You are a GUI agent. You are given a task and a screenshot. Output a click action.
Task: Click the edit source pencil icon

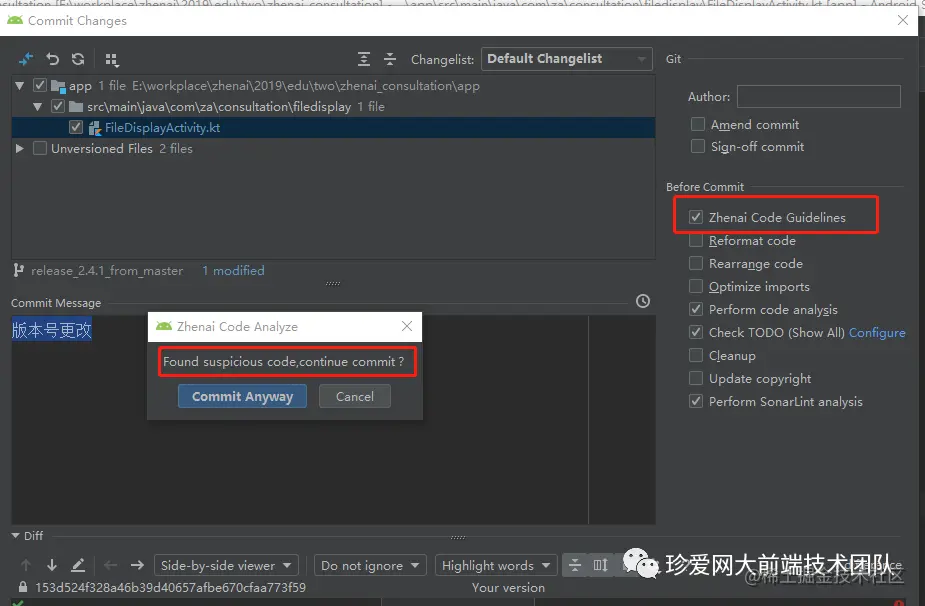tap(78, 565)
